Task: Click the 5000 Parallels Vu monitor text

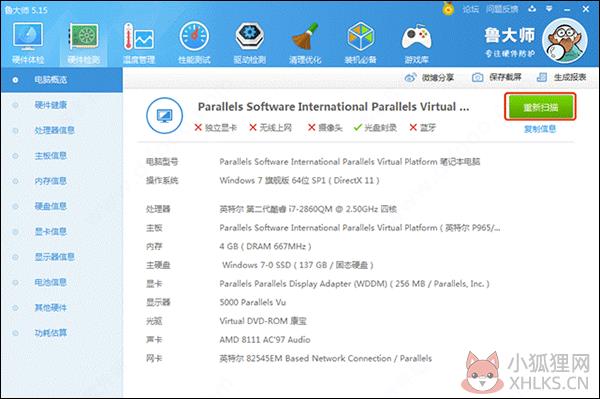Action: 253,302
